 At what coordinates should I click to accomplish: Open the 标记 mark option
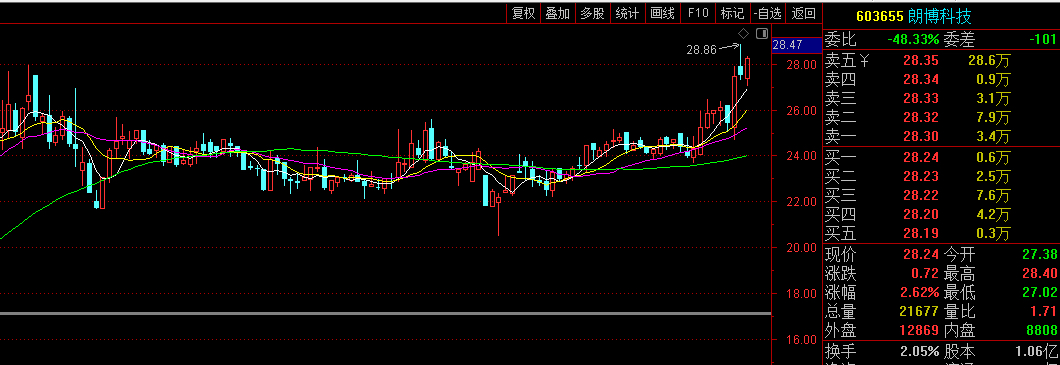(732, 13)
